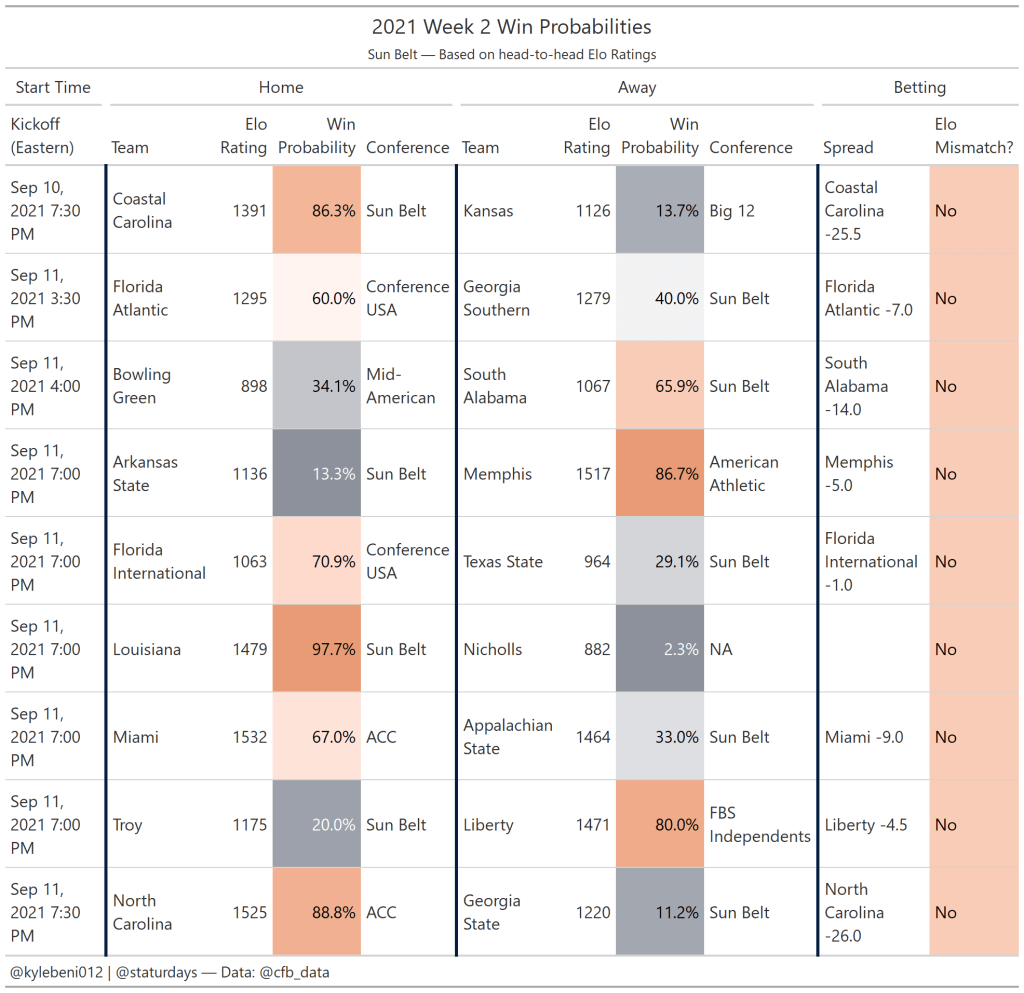Click the FBS Independents conference cell
The image size is (1024, 993).
759,825
